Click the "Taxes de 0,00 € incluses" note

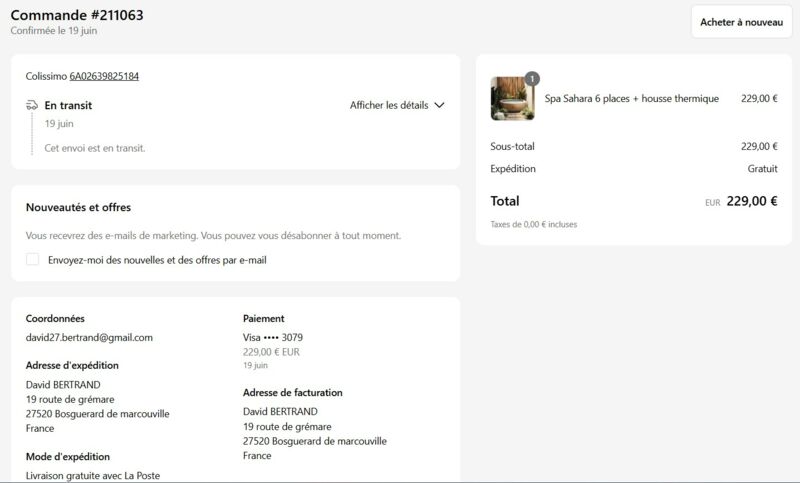pyautogui.click(x=534, y=224)
